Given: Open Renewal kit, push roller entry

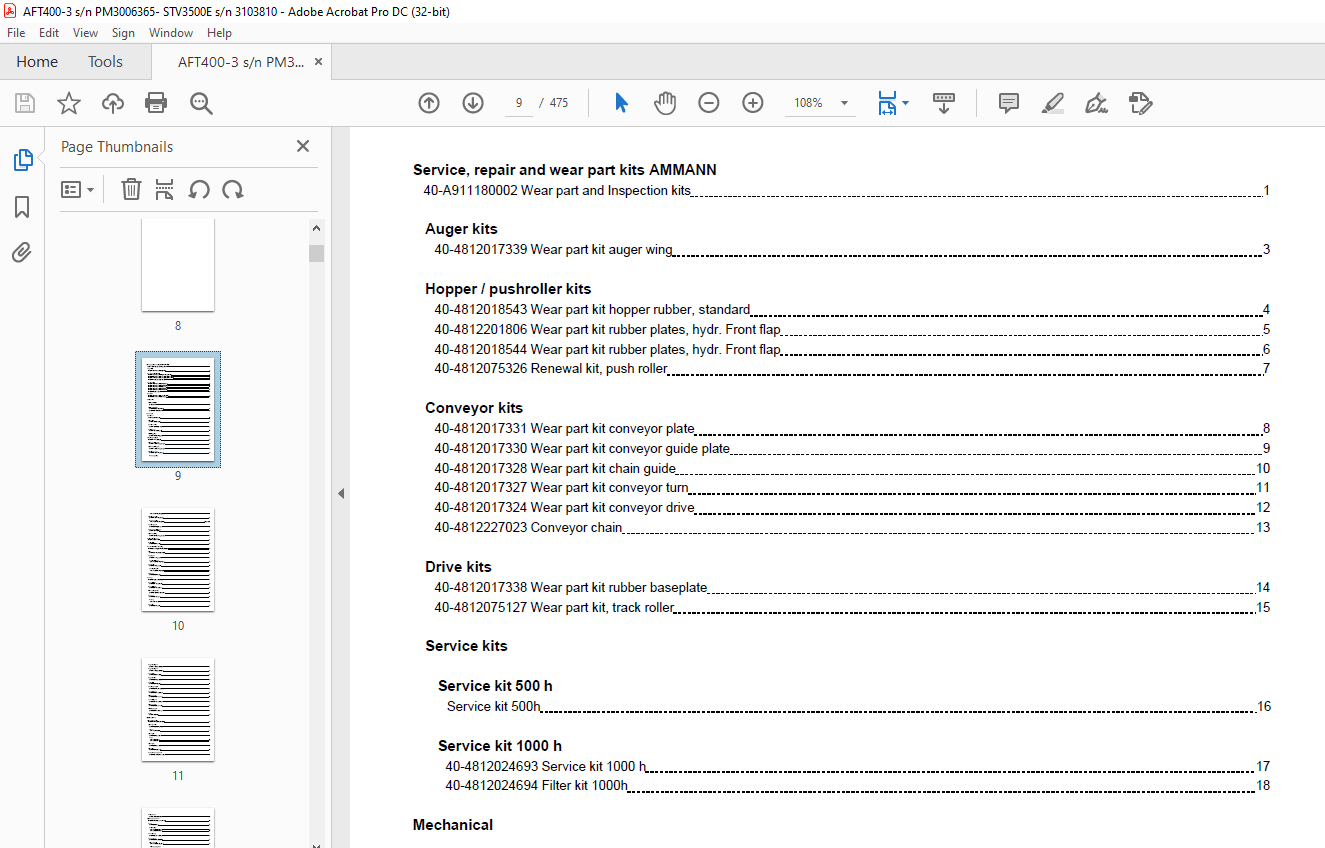Looking at the screenshot, I should pos(852,369).
